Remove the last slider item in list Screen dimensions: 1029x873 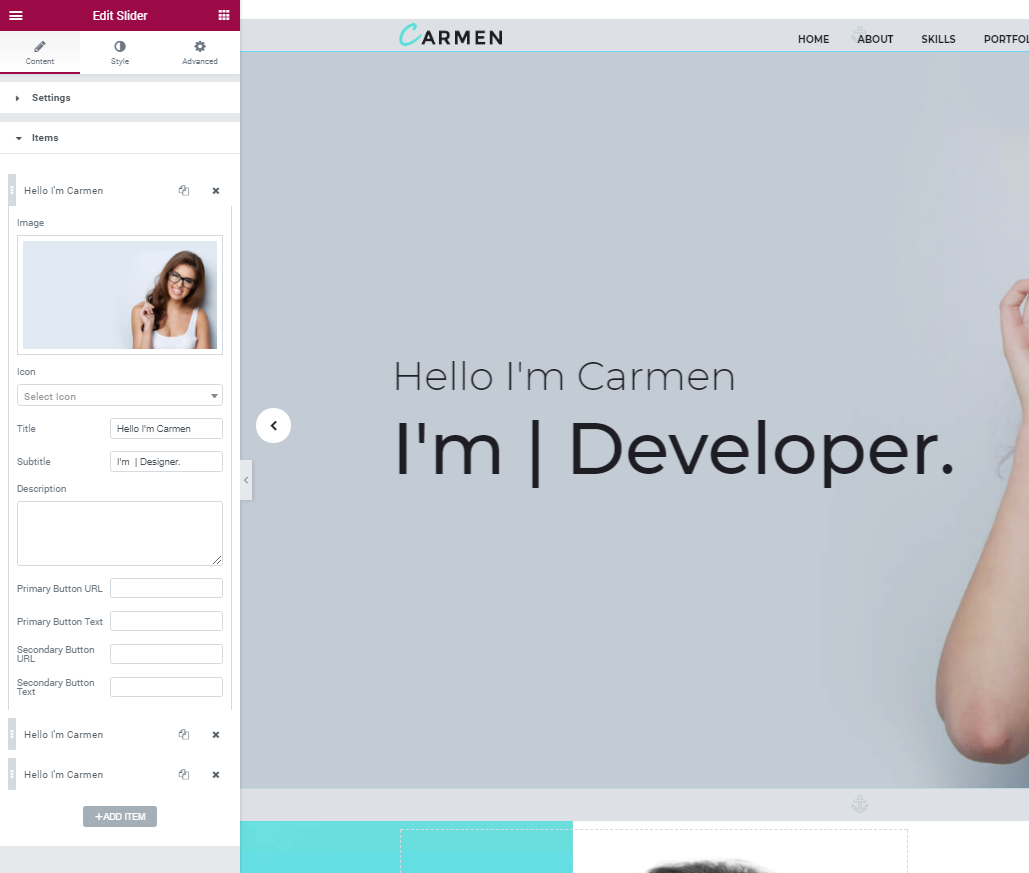coord(215,774)
